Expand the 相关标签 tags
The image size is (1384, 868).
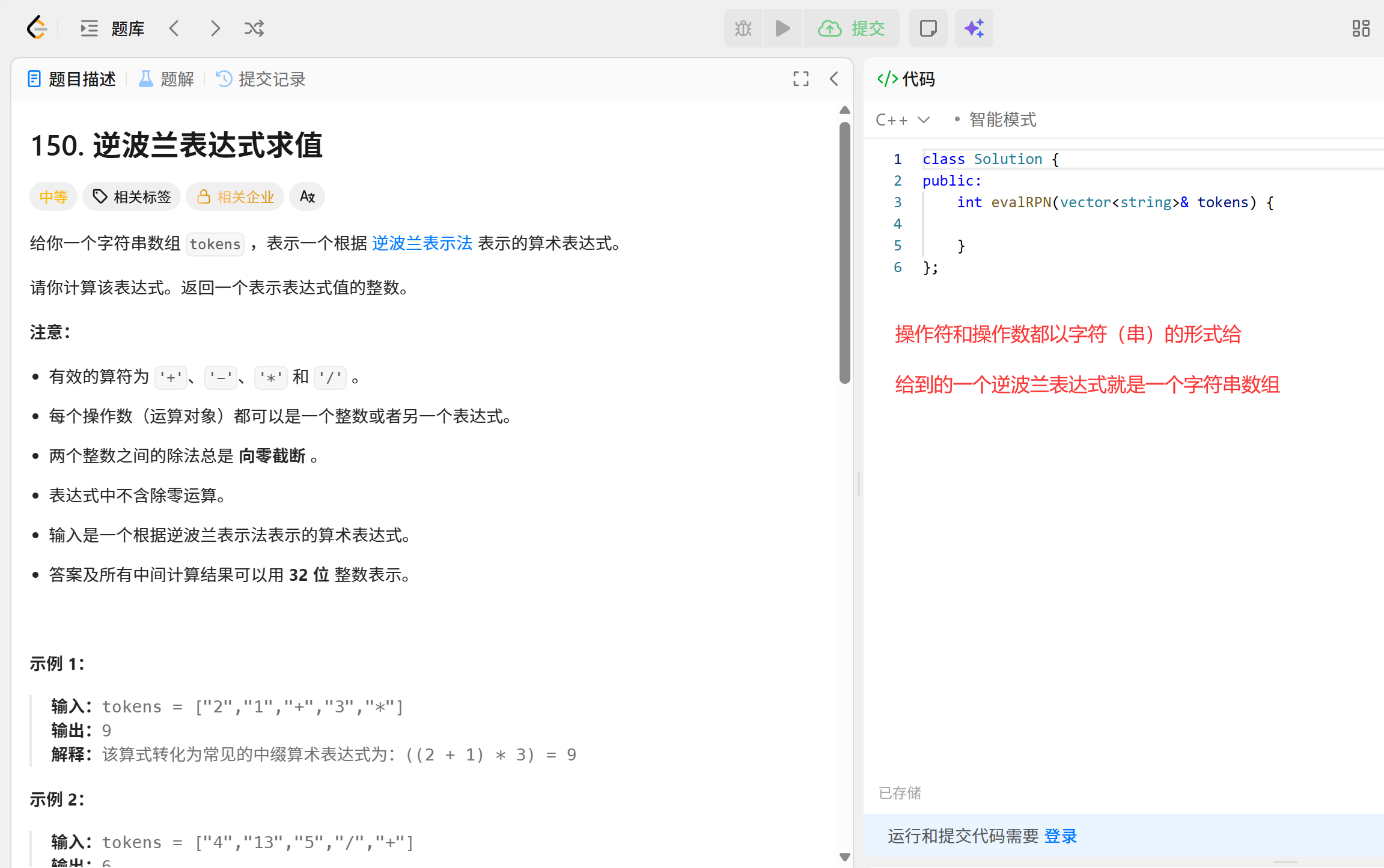132,196
